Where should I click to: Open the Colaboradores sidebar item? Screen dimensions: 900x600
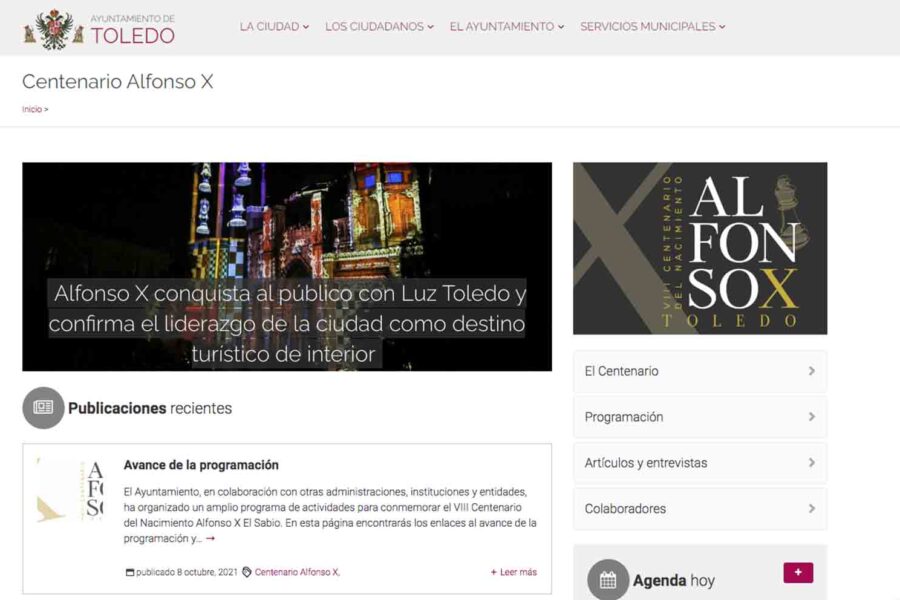[x=700, y=509]
